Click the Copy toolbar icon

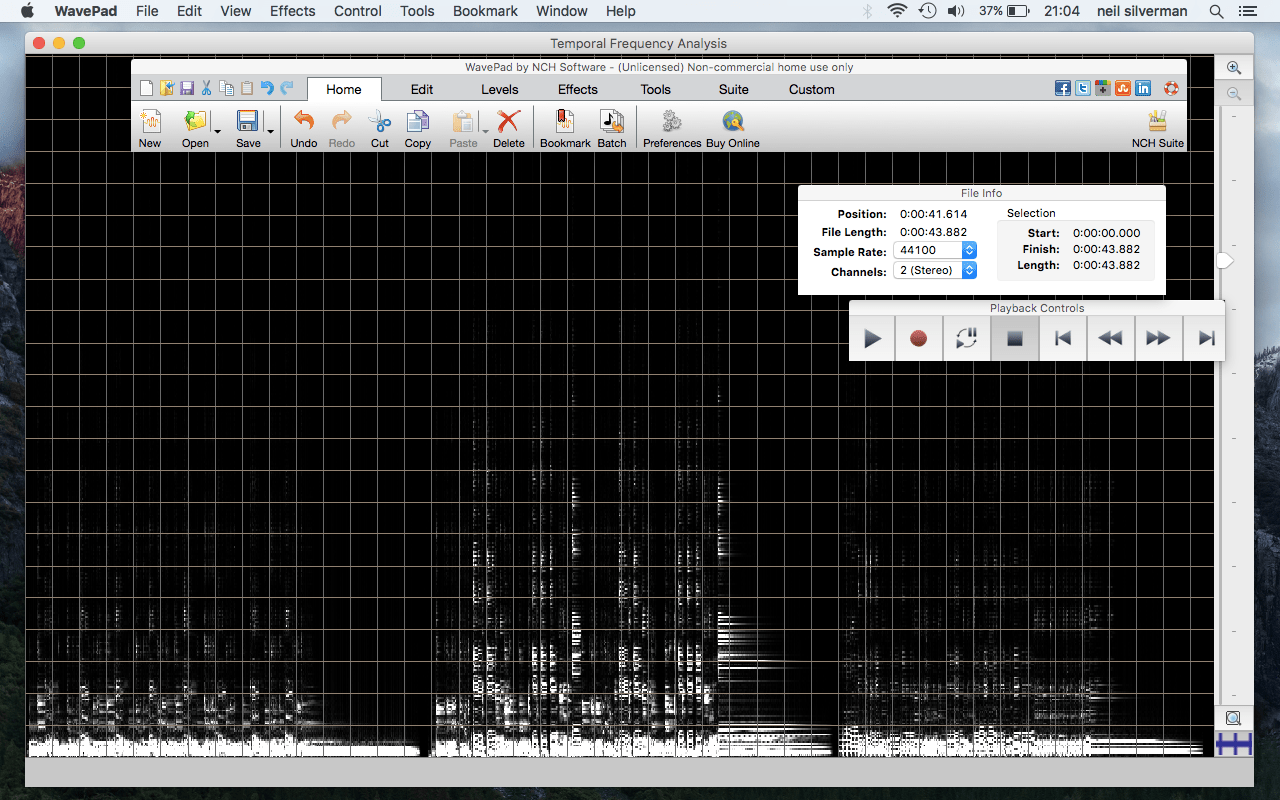pos(417,123)
